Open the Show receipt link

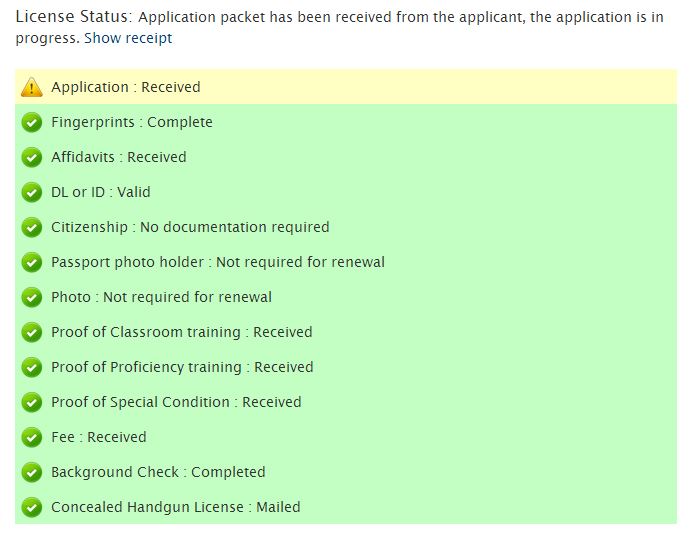coord(128,38)
